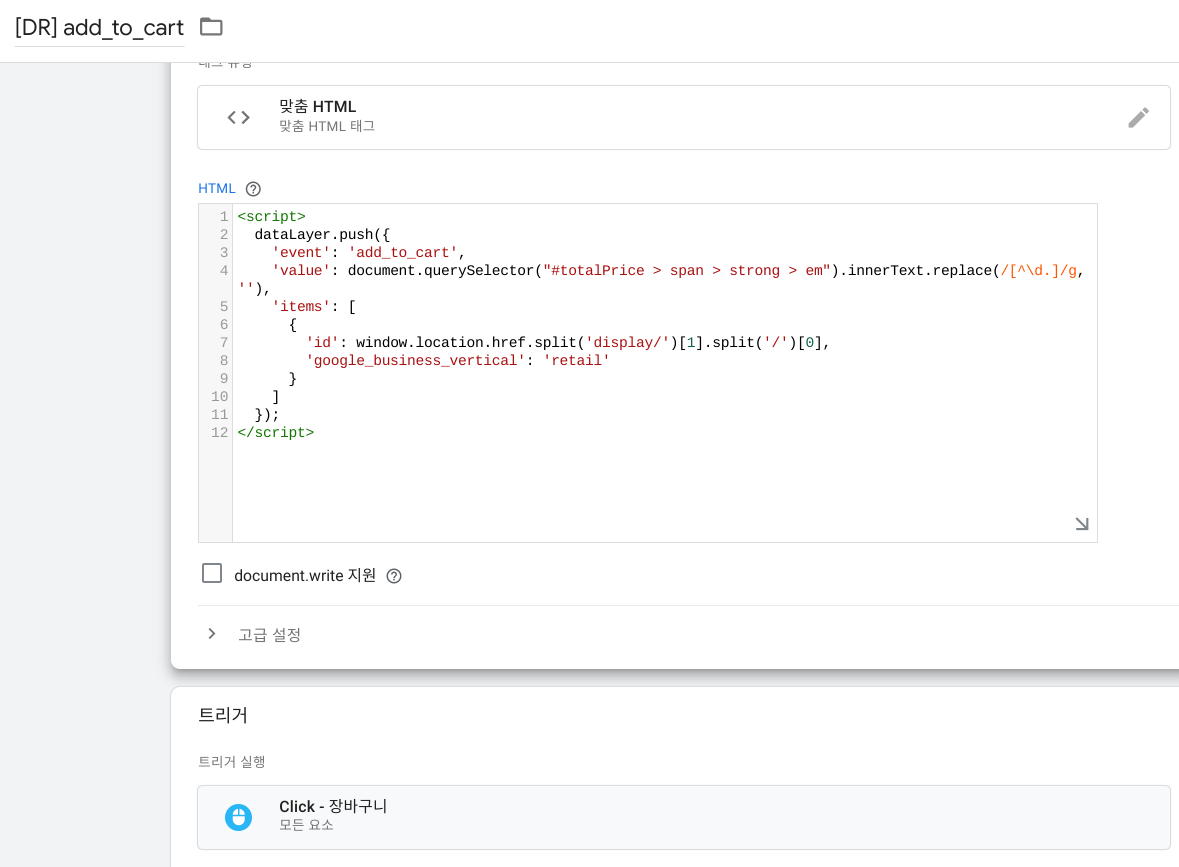Click the 'google_business_vertical': 'retail' code line
The height and width of the screenshot is (867, 1179).
457,360
